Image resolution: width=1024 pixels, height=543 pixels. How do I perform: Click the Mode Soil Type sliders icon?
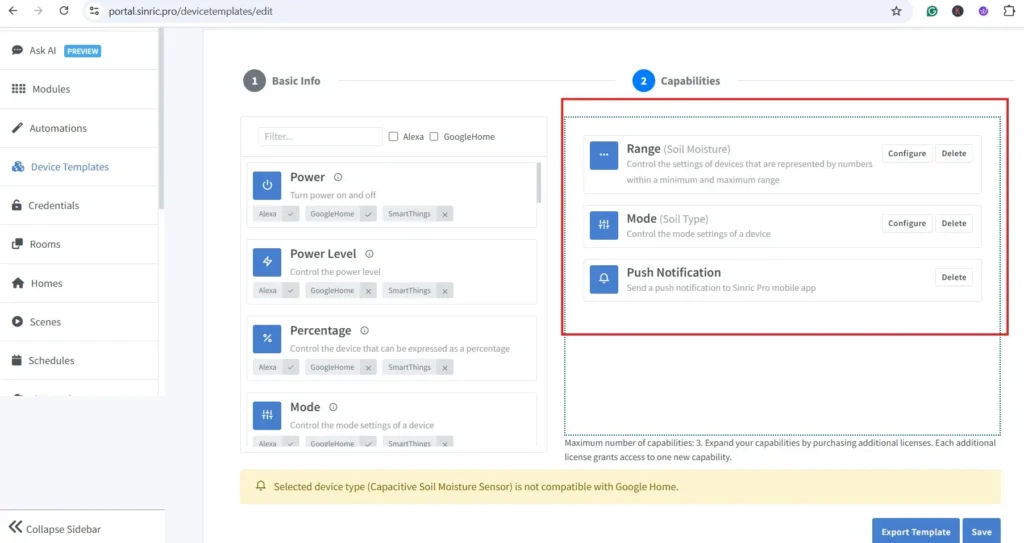[604, 225]
